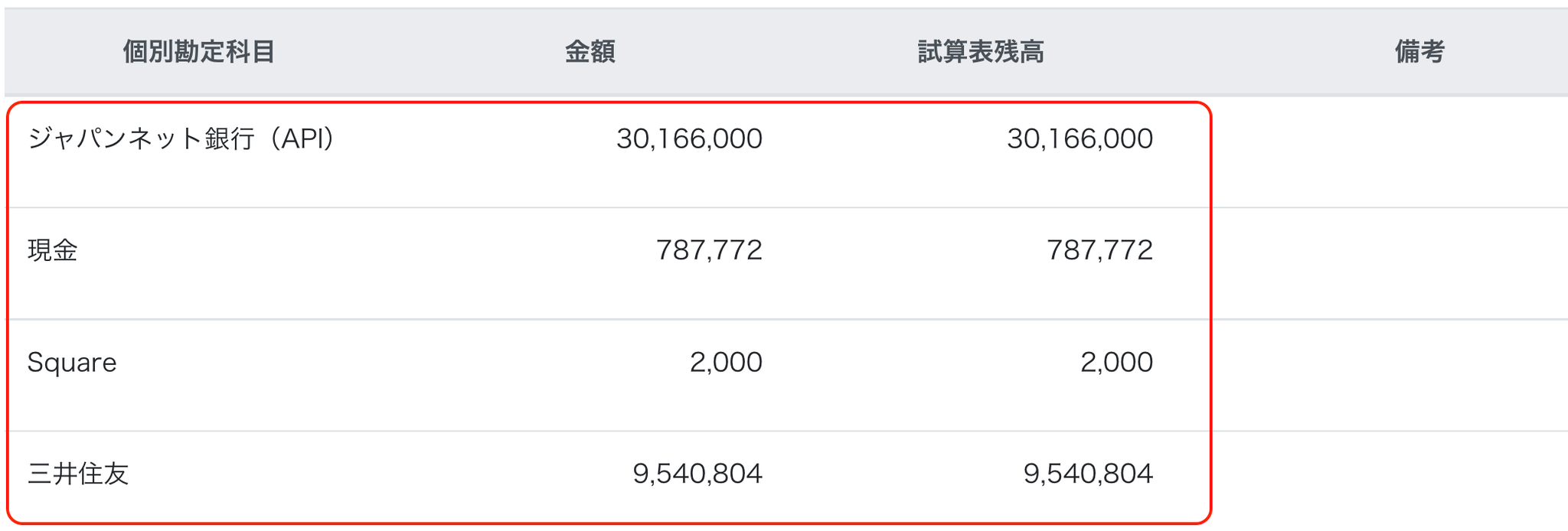Click the 金額 value in 三井住友 row
This screenshot has width=1568, height=531.
(697, 474)
